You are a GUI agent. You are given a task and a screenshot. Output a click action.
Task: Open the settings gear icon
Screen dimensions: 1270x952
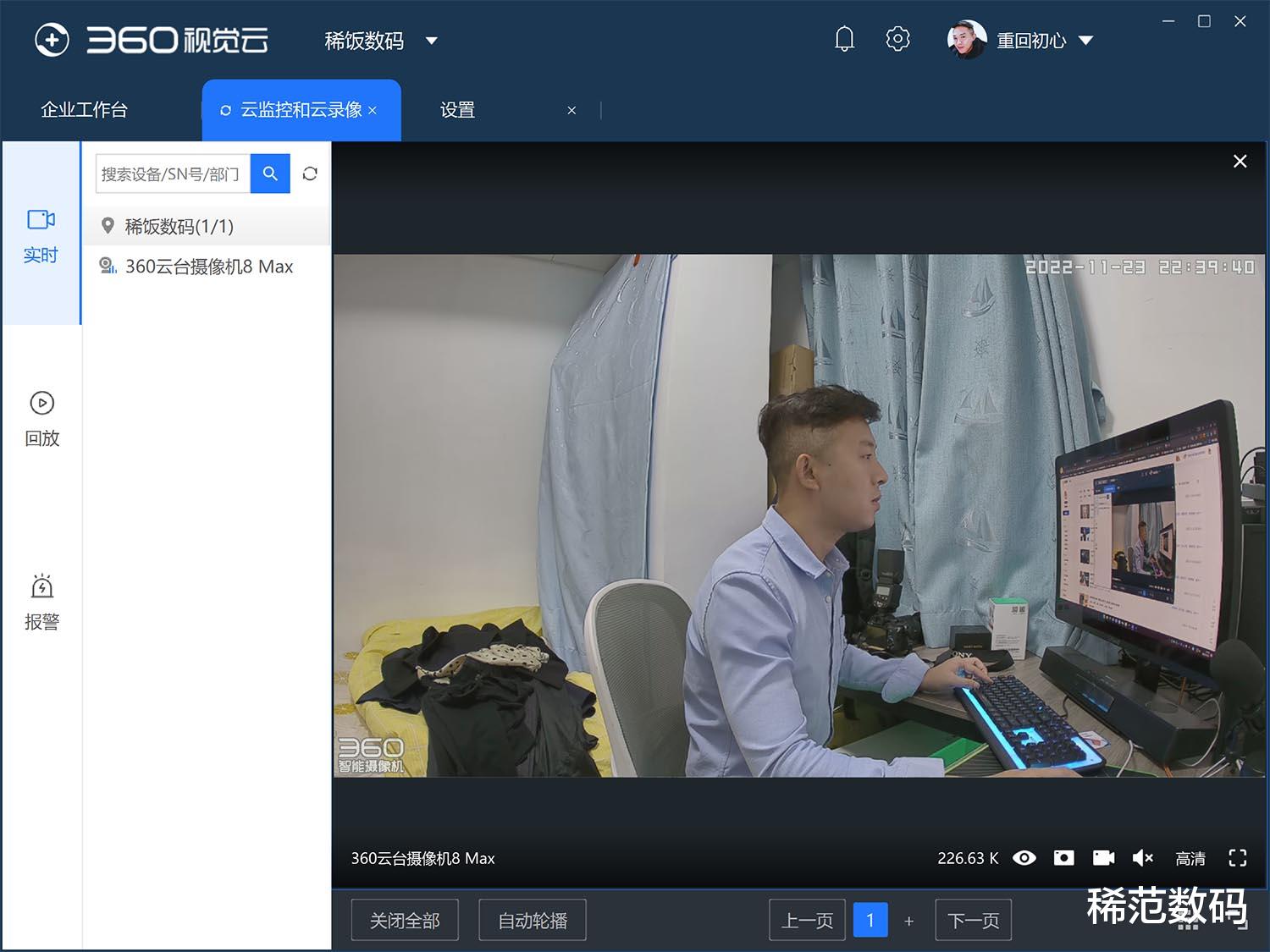point(897,39)
